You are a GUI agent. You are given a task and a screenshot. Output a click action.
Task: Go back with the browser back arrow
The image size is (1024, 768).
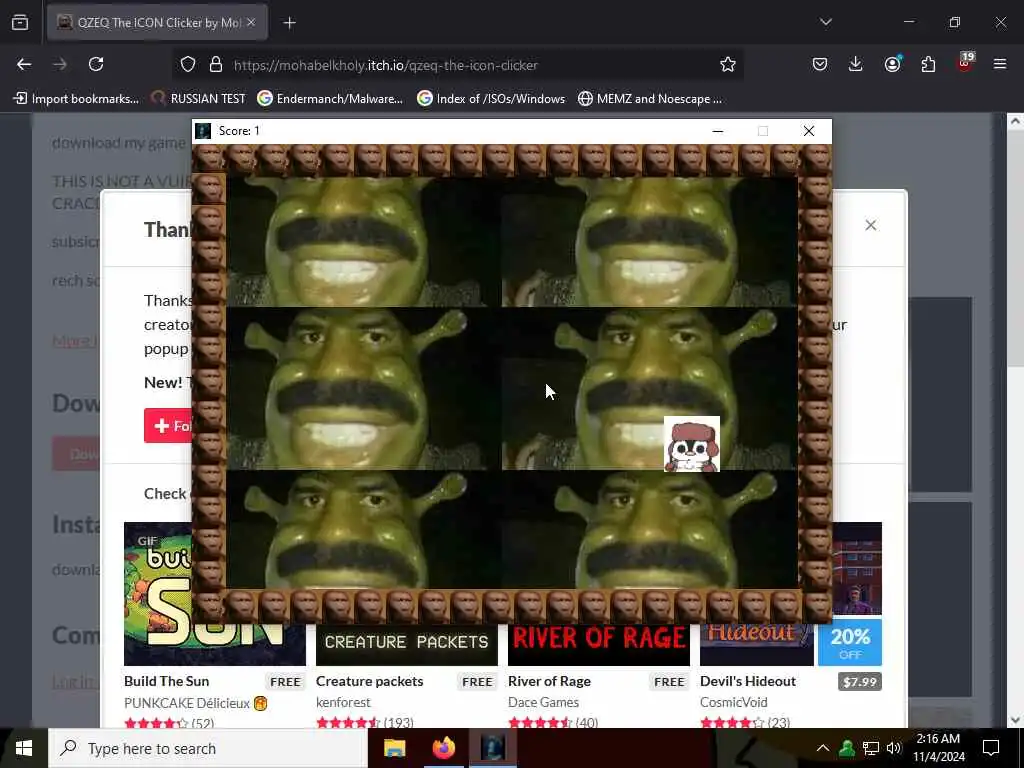[24, 64]
